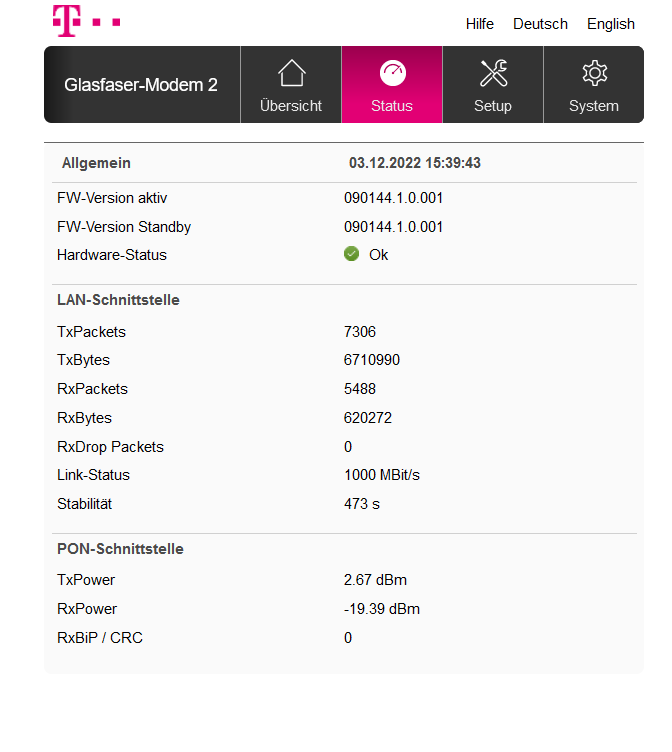672x752 pixels.
Task: Open the Übersicht tab label
Action: click(291, 106)
